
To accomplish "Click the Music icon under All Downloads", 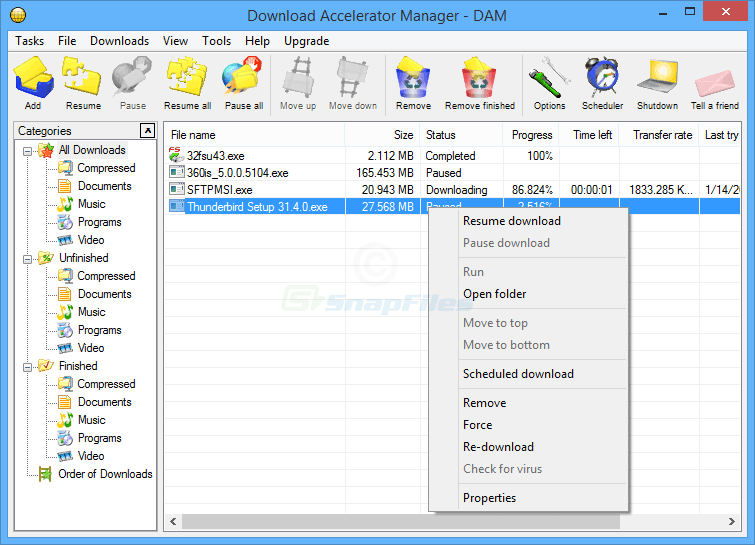I will [x=65, y=204].
